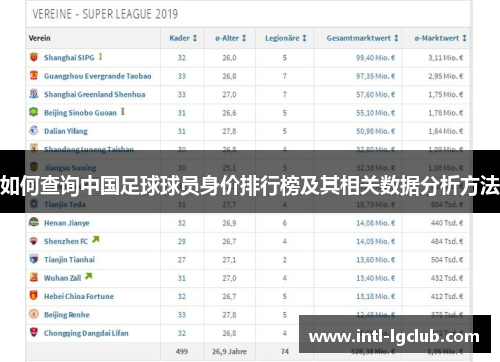Screen dimensions: 500x362
Task: Open the Tianjin Tianhai club link
Action: pos(69,260)
